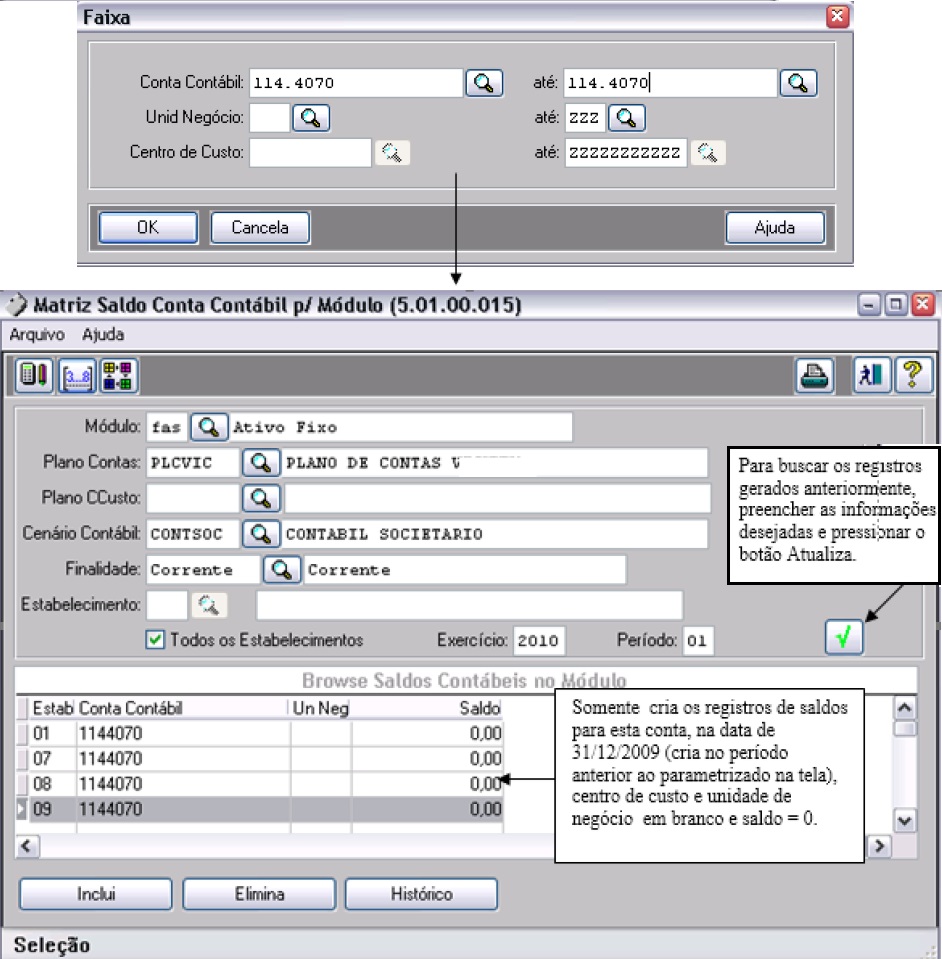Open lookup for ending Conta Contábil
The height and width of the screenshot is (959, 942).
798,83
